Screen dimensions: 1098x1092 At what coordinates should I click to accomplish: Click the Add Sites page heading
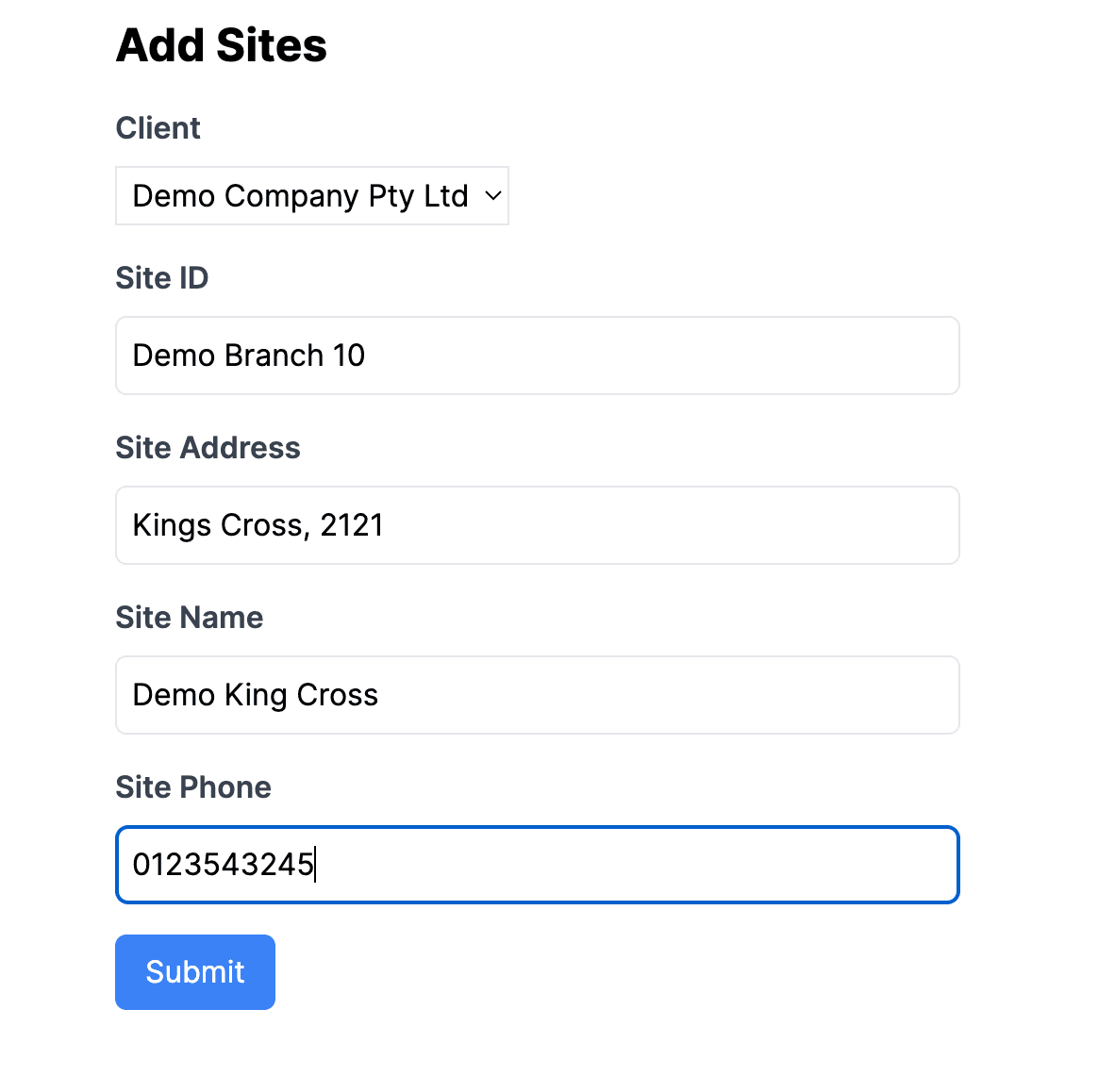click(x=222, y=45)
